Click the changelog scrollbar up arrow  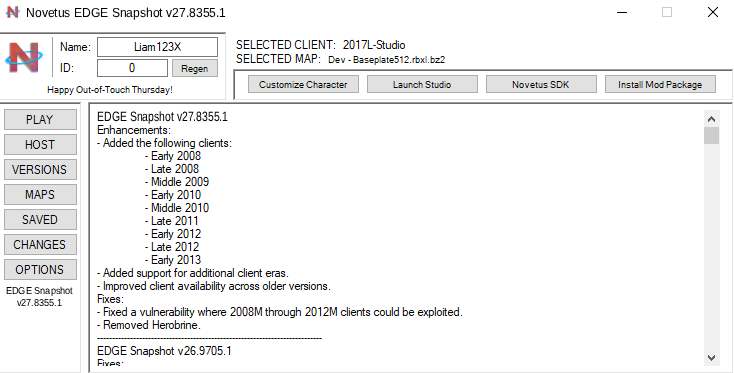pos(712,119)
